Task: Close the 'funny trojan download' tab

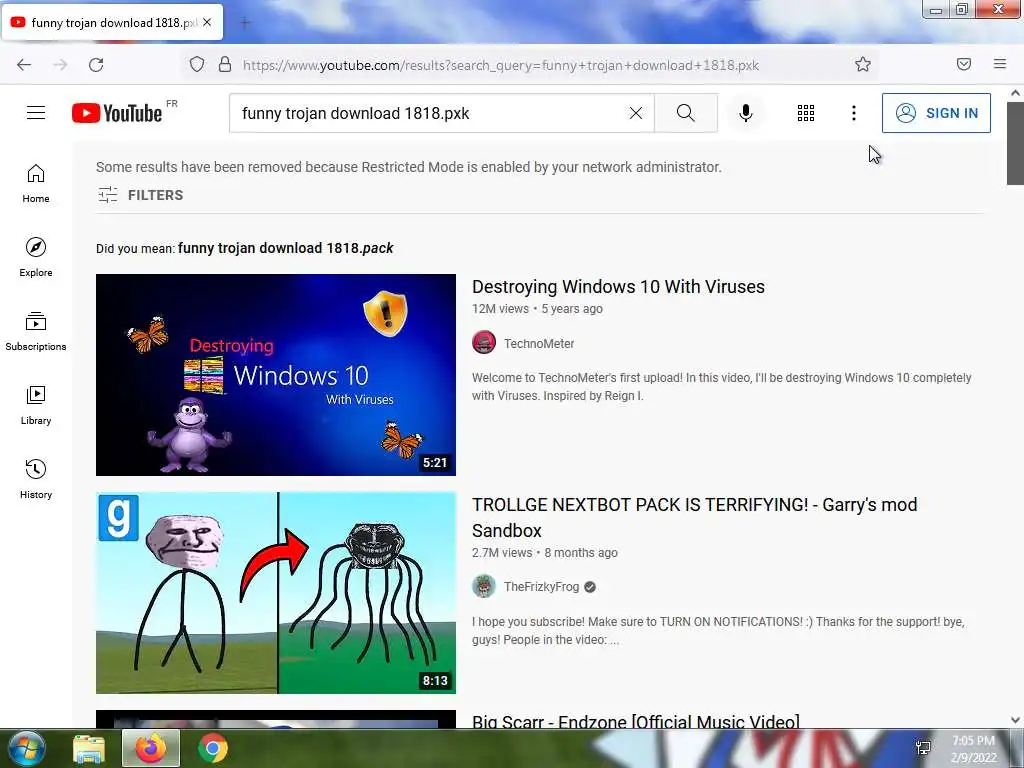Action: point(207,22)
